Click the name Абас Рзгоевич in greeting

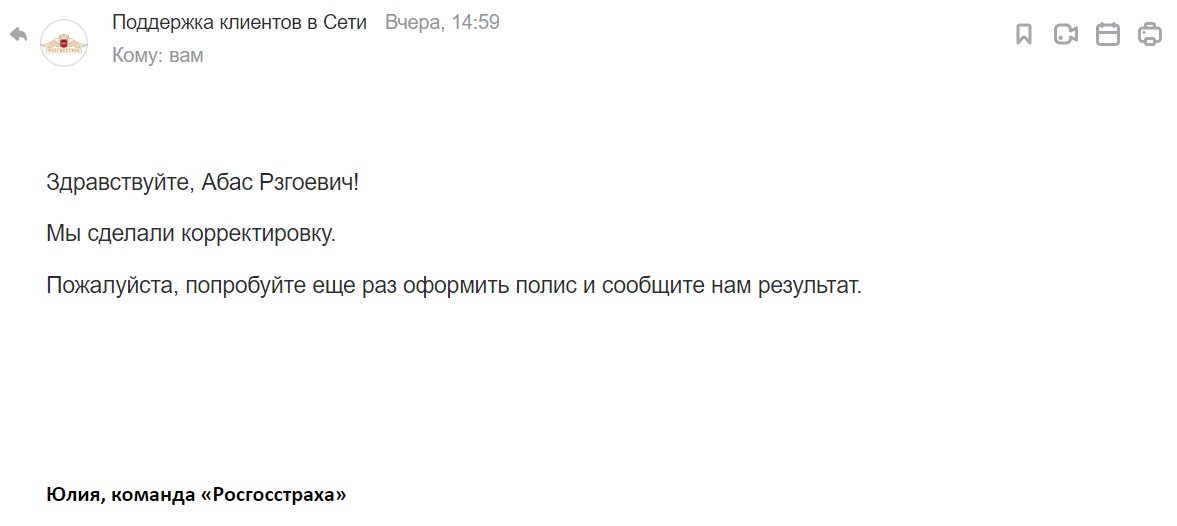click(x=280, y=182)
